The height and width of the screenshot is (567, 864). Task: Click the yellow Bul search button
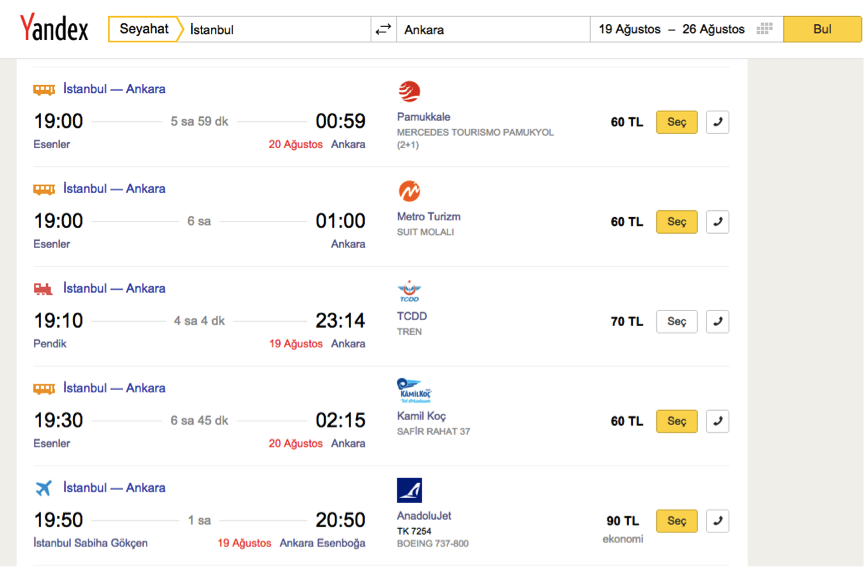[822, 29]
